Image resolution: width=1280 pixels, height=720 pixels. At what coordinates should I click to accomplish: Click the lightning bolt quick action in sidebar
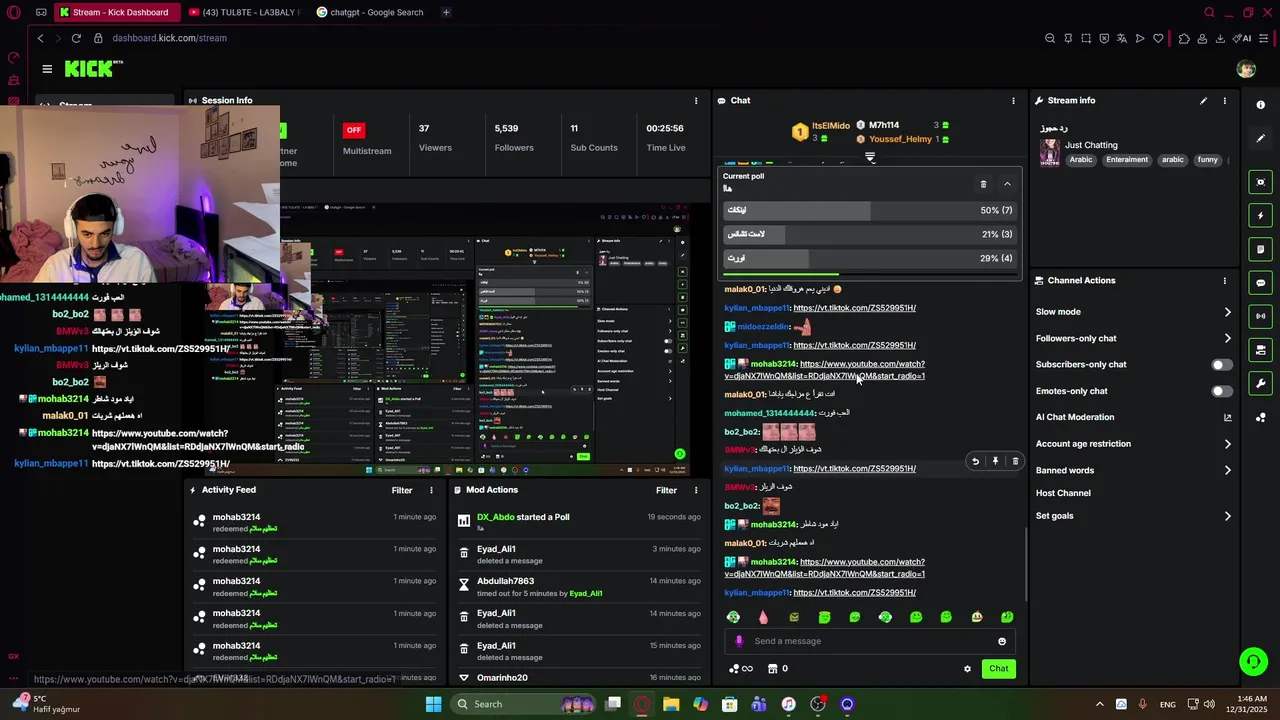point(1260,215)
